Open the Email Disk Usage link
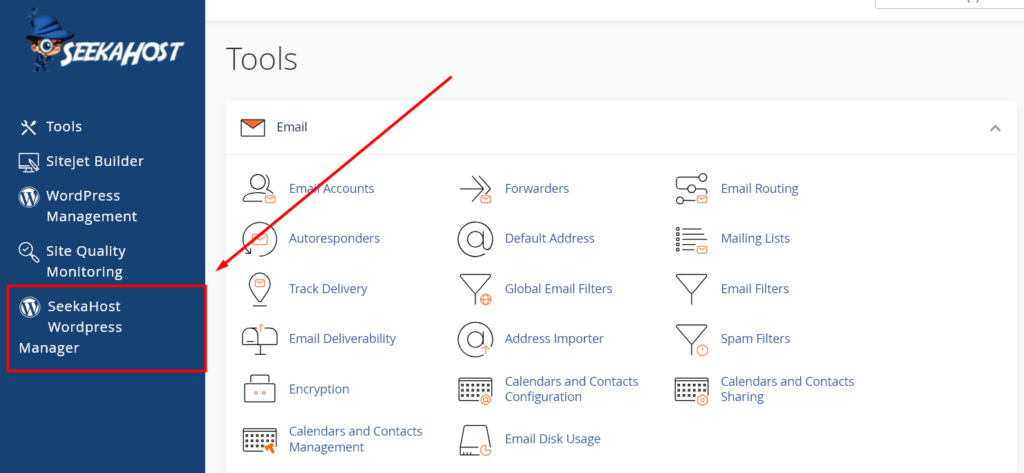1024x473 pixels. click(x=552, y=439)
